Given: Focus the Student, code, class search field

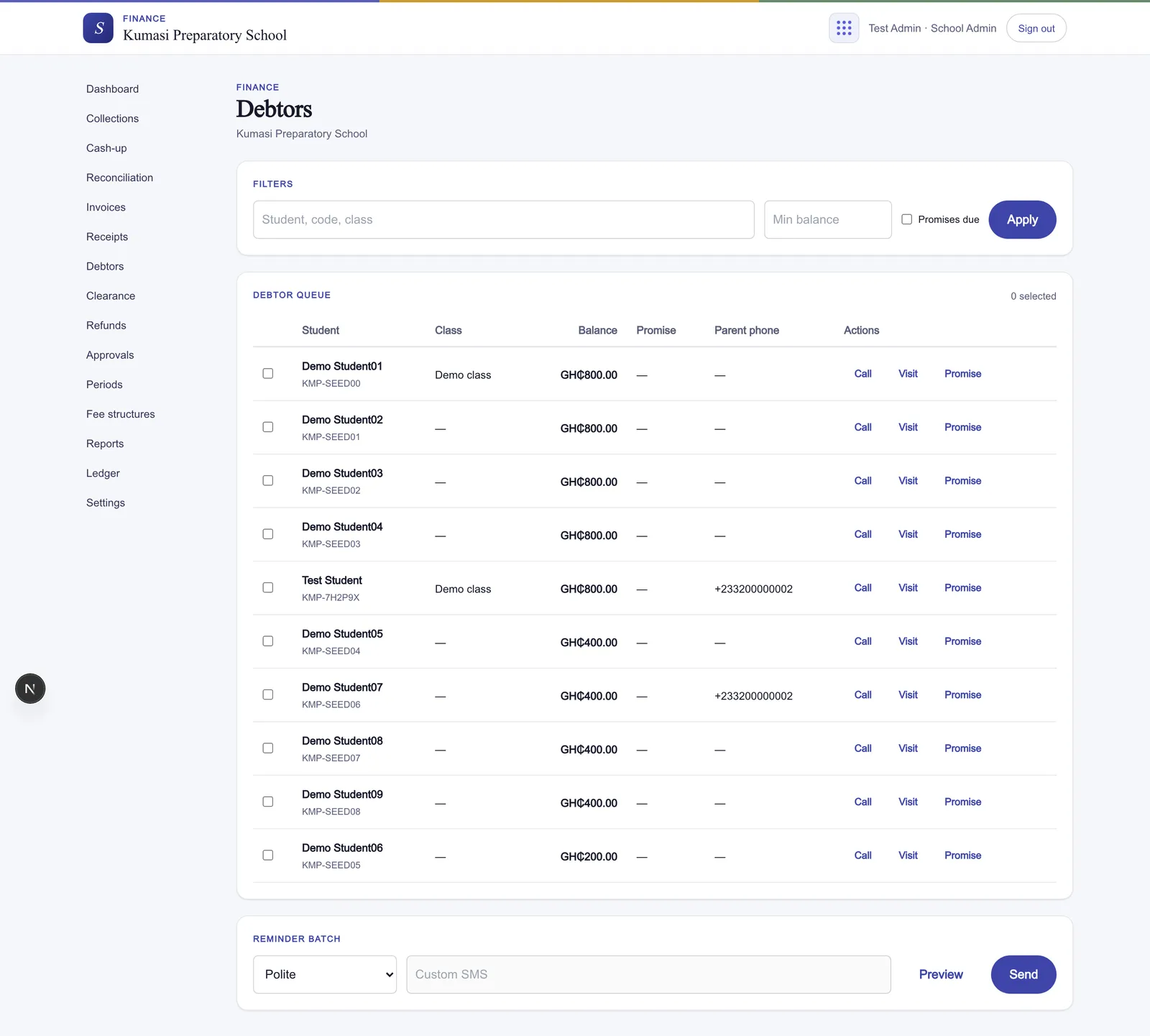Looking at the screenshot, I should (x=504, y=219).
